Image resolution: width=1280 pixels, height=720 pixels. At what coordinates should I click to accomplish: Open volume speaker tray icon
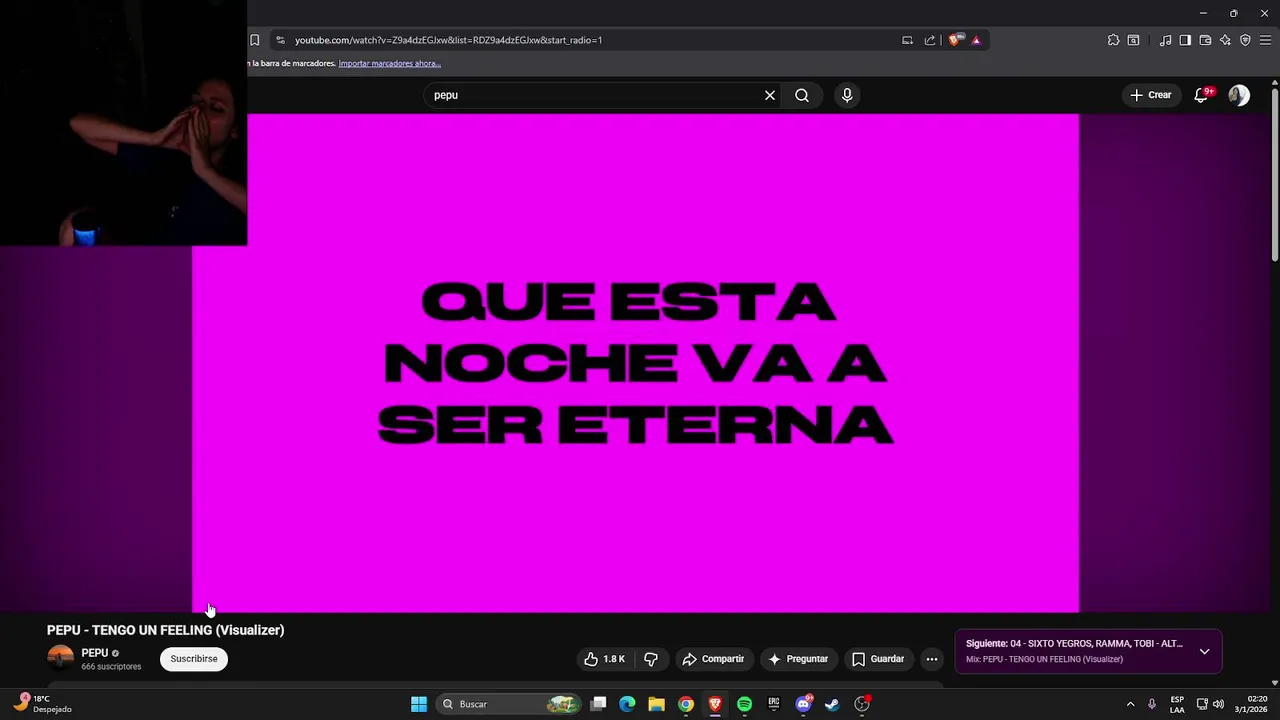[x=1218, y=704]
